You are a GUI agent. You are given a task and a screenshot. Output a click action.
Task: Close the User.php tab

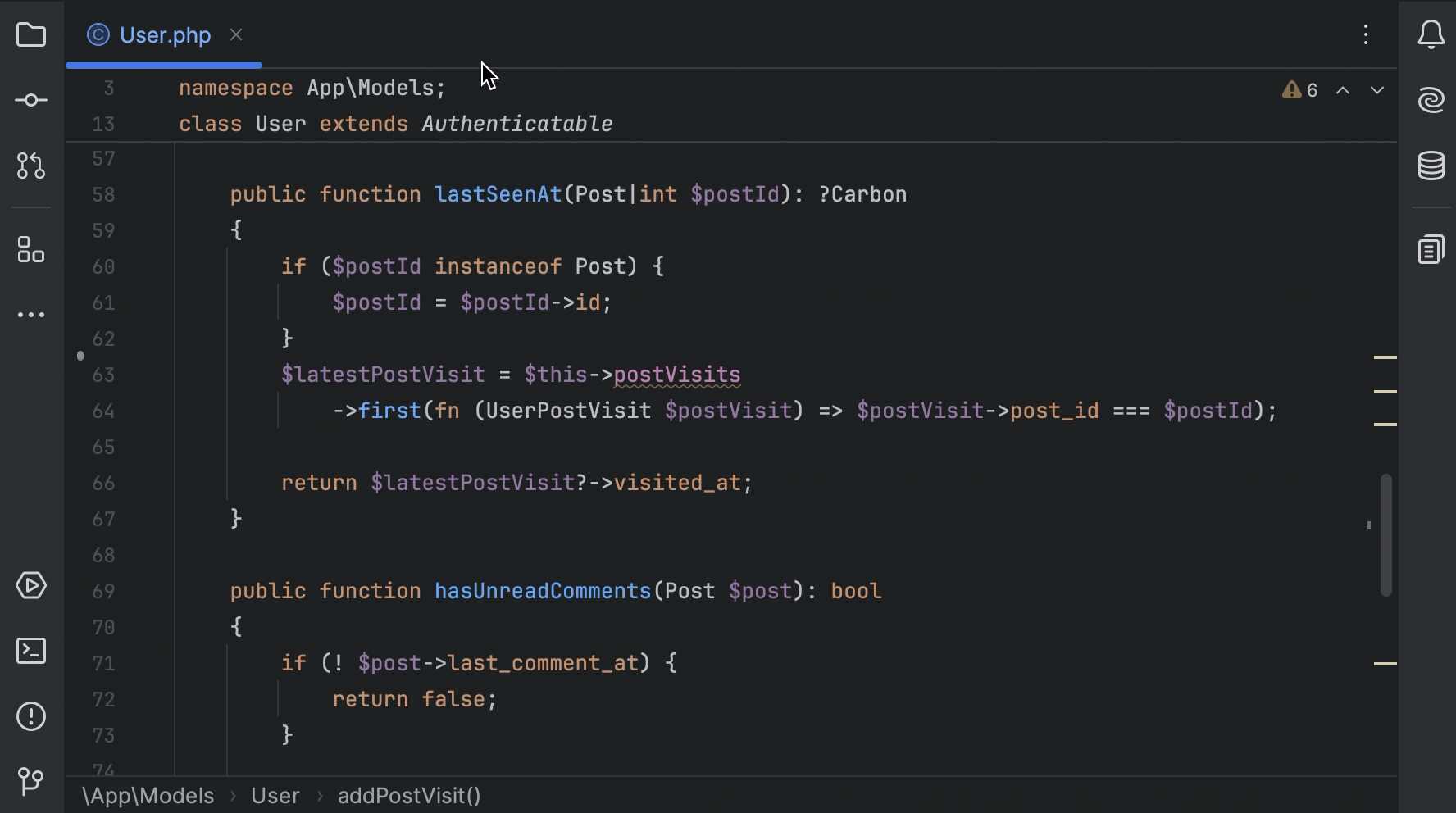pyautogui.click(x=236, y=34)
